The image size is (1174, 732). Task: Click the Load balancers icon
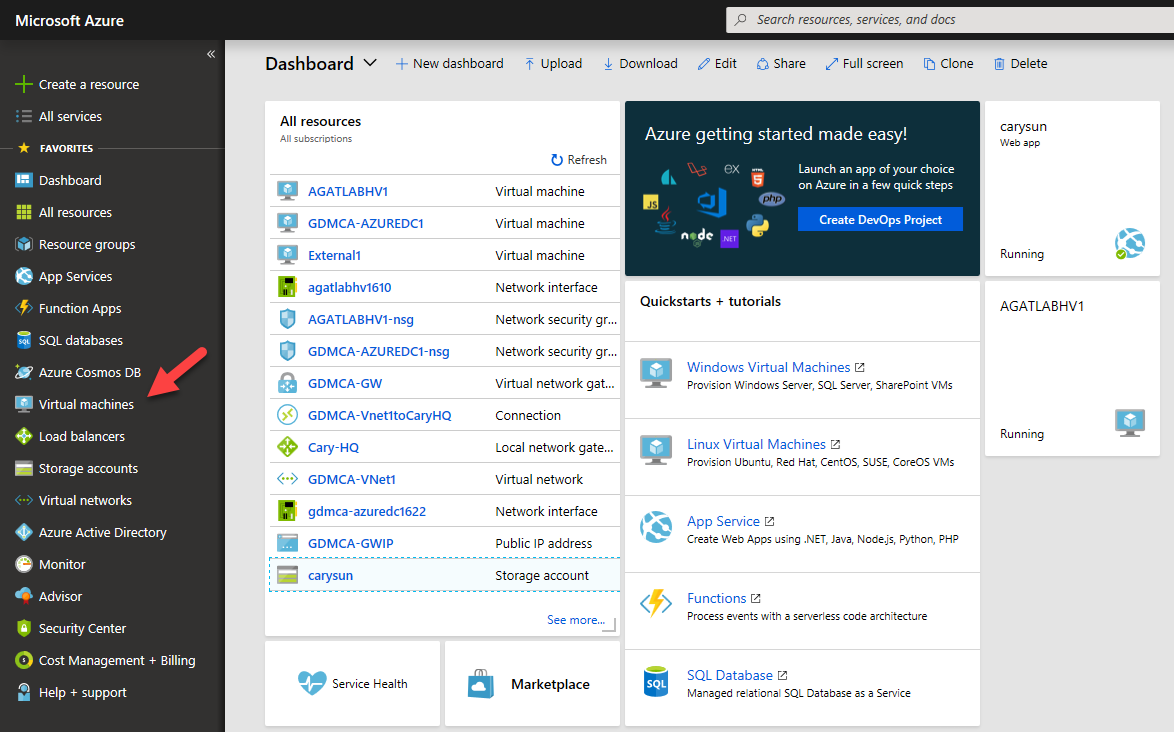click(x=24, y=436)
